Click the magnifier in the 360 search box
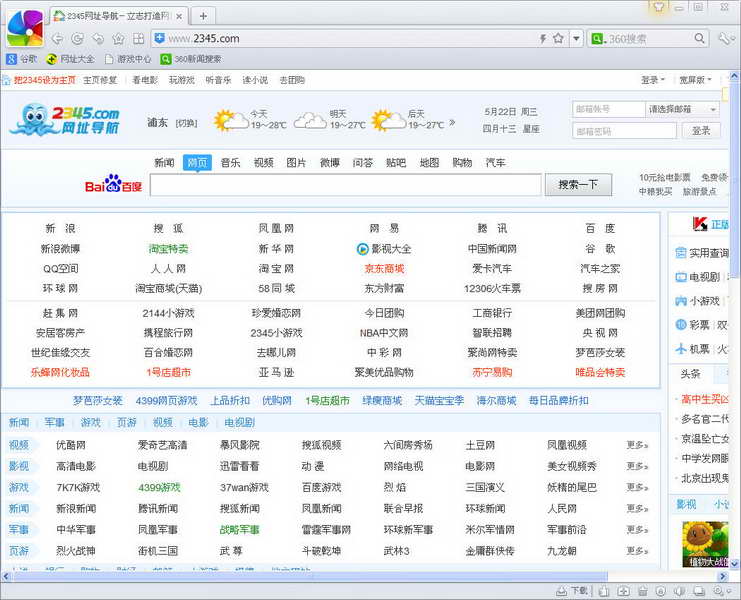 699,38
